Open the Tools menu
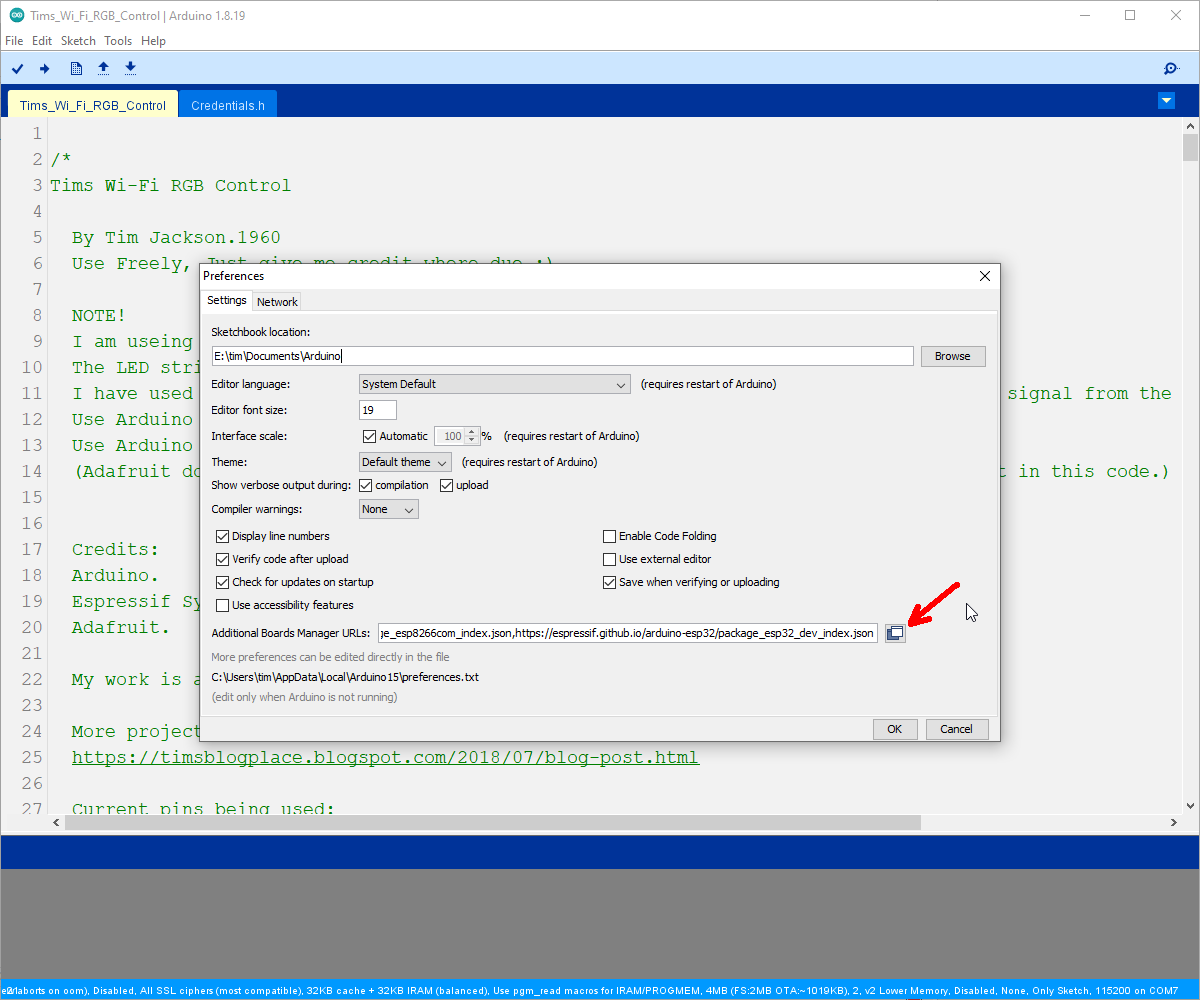 pos(118,41)
